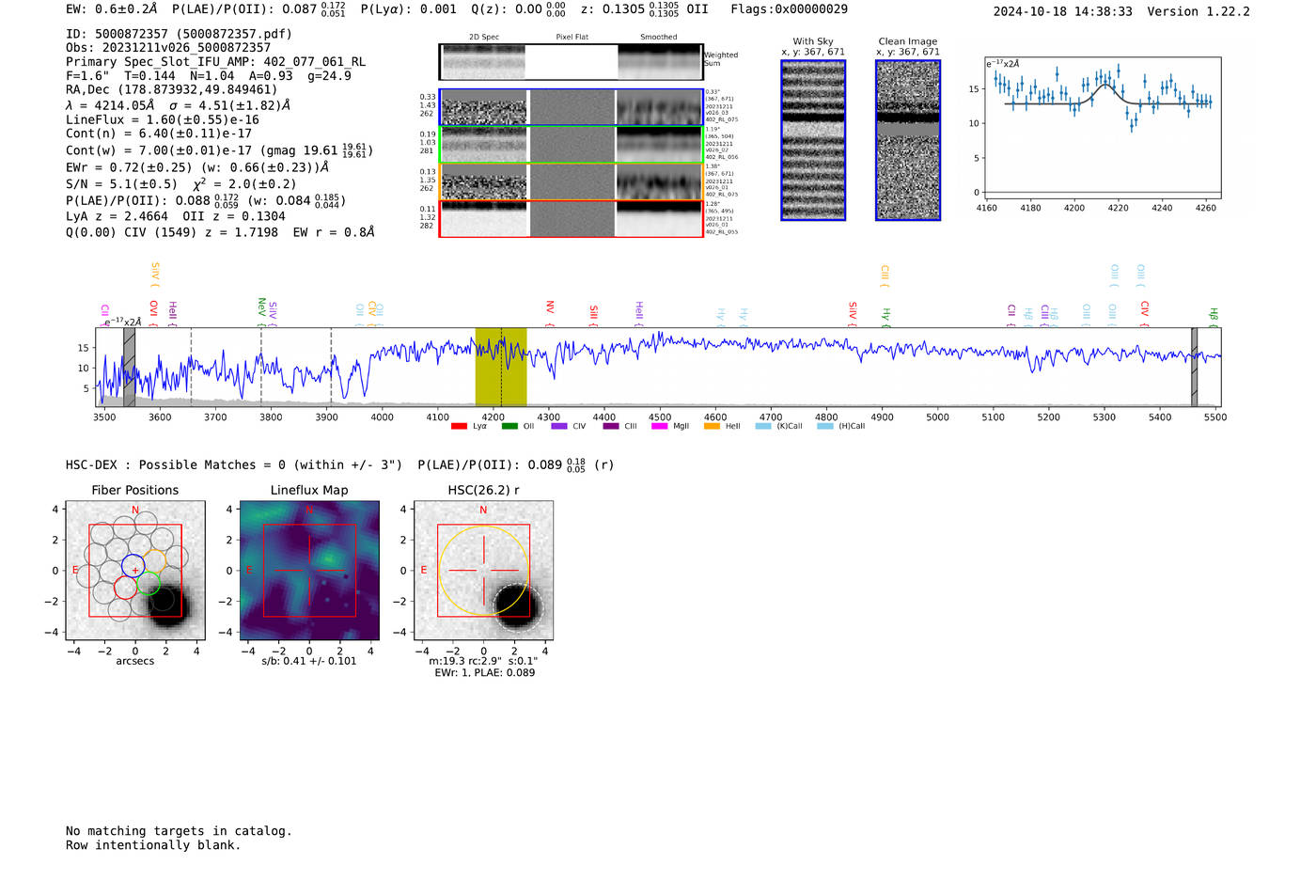Click the blue fiber circle in Fiber Positions
Screen dimensions: 1316x896
[x=133, y=566]
